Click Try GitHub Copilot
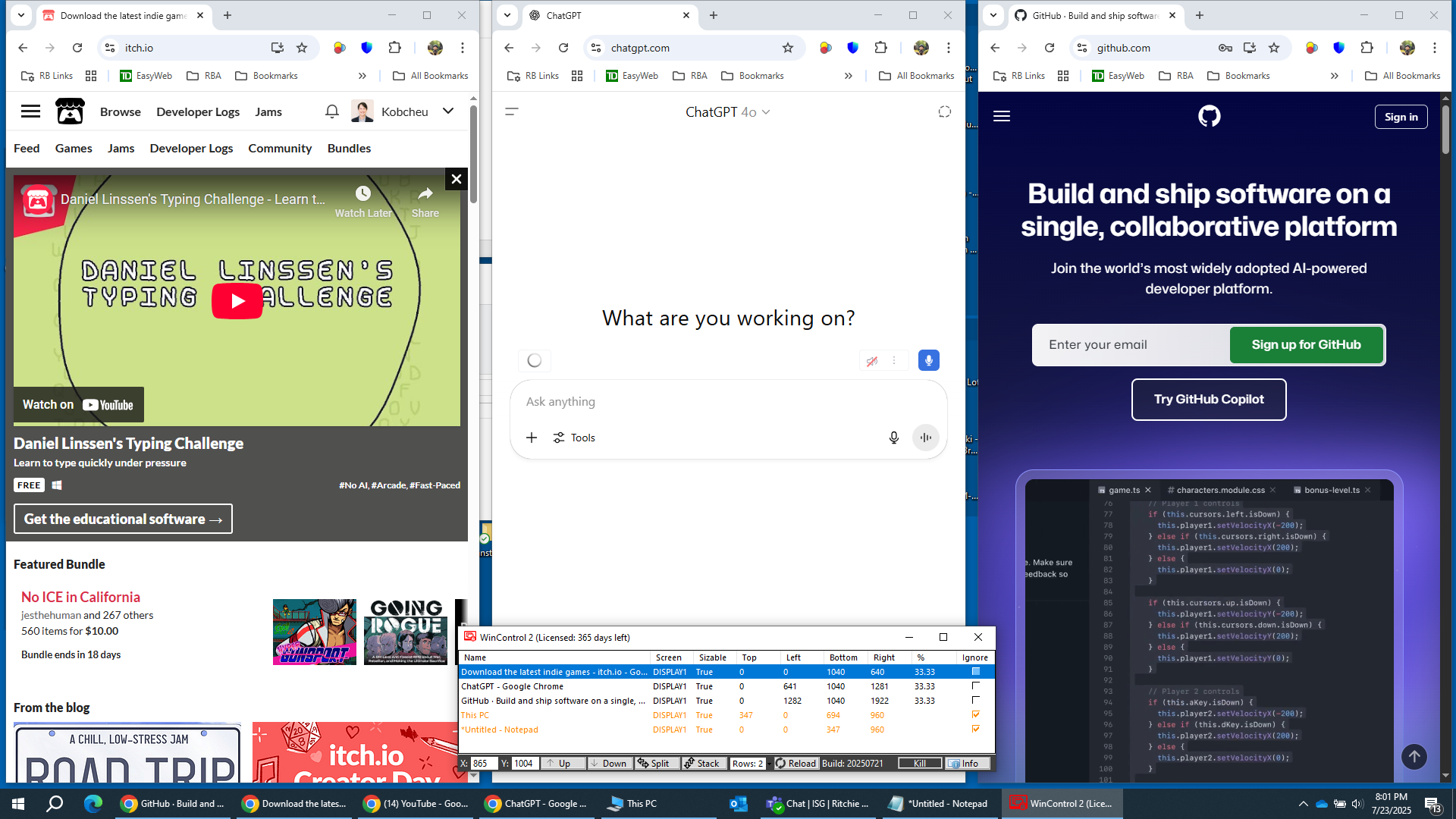 [x=1209, y=400]
